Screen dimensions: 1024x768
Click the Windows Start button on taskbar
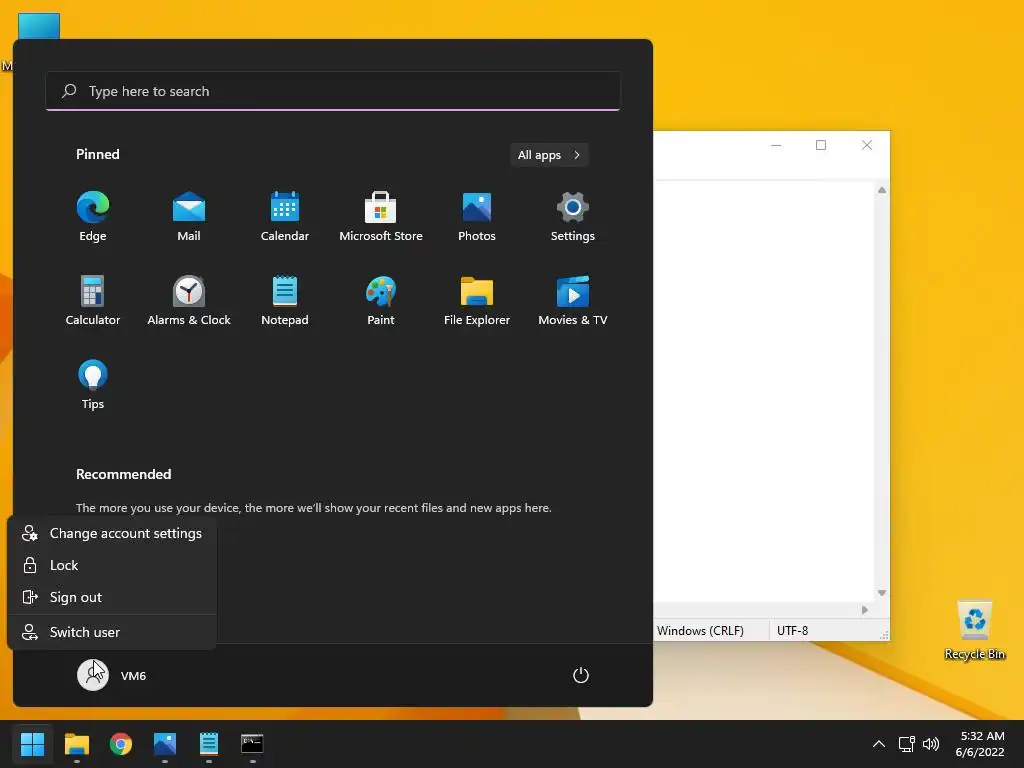point(32,744)
